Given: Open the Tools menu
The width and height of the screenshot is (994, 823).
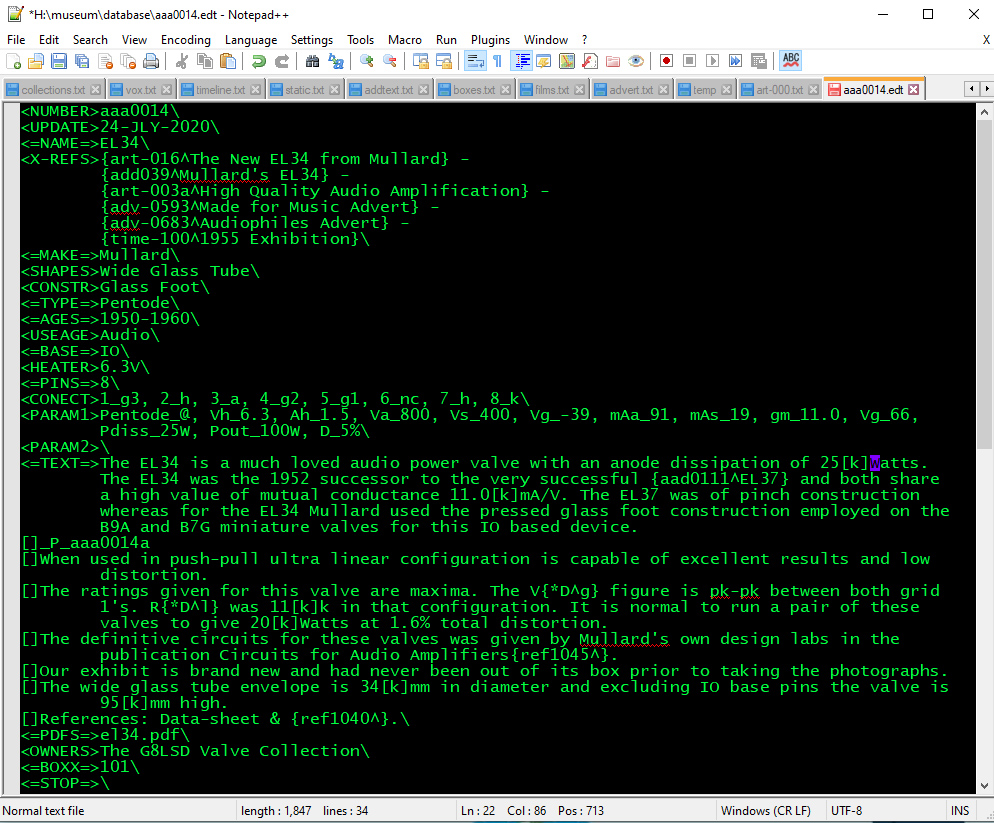Looking at the screenshot, I should 361,40.
